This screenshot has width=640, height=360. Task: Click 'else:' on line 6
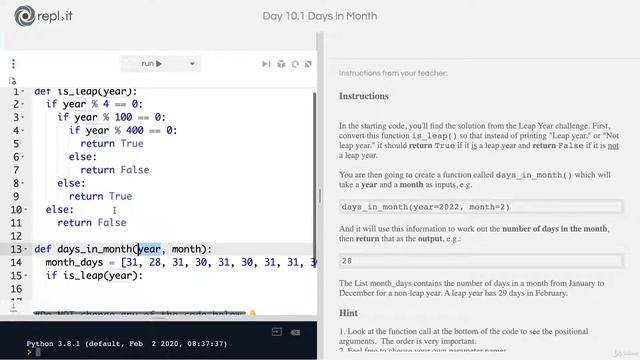pyautogui.click(x=83, y=157)
